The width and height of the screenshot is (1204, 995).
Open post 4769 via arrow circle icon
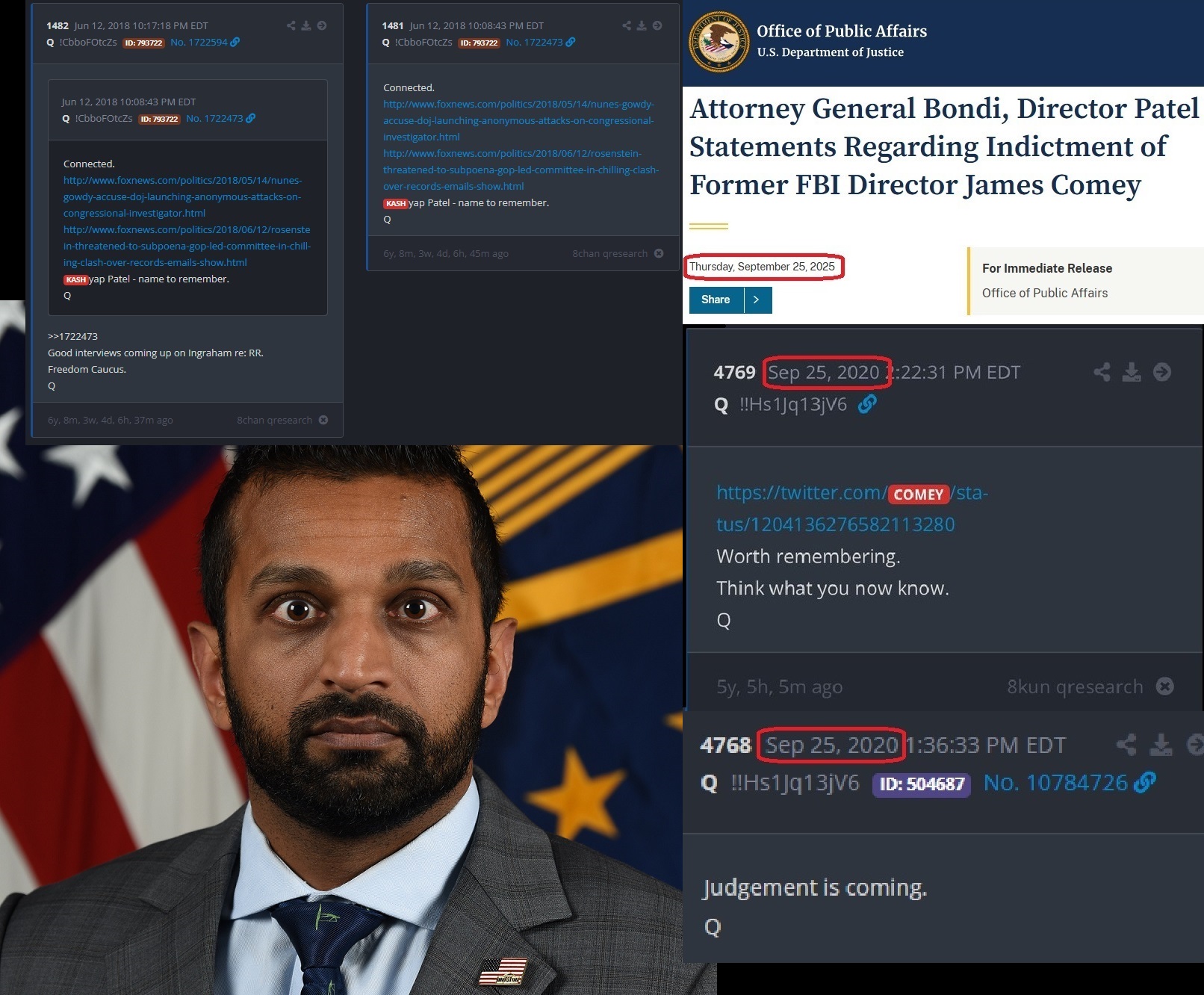click(x=1162, y=372)
